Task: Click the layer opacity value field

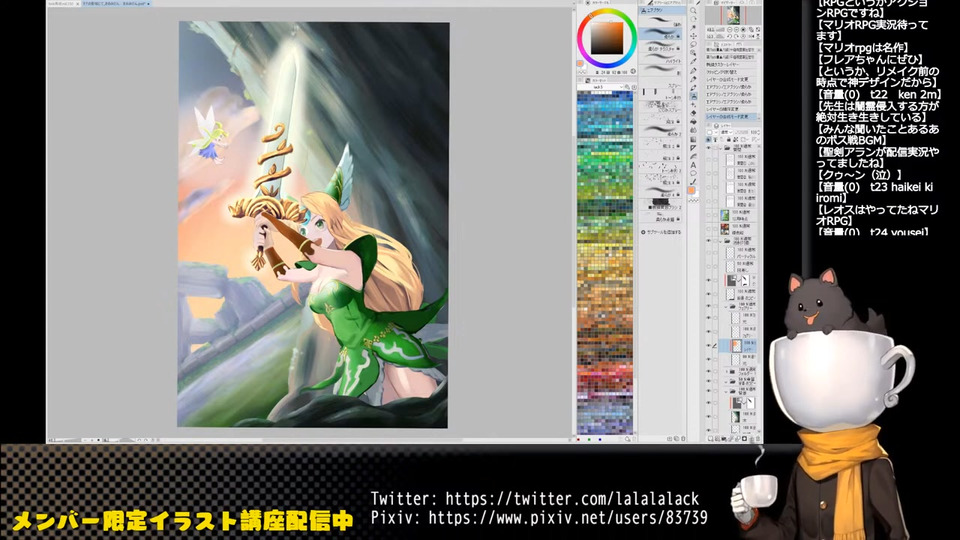Action: (754, 132)
